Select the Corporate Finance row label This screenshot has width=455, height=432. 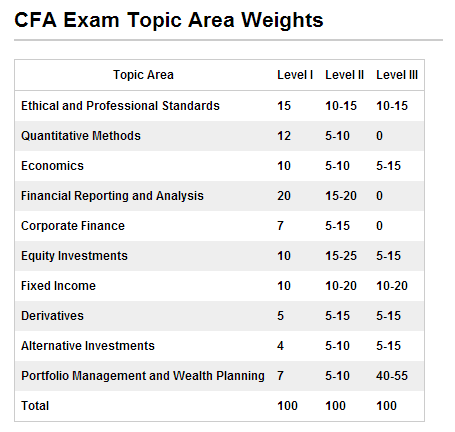click(x=73, y=226)
